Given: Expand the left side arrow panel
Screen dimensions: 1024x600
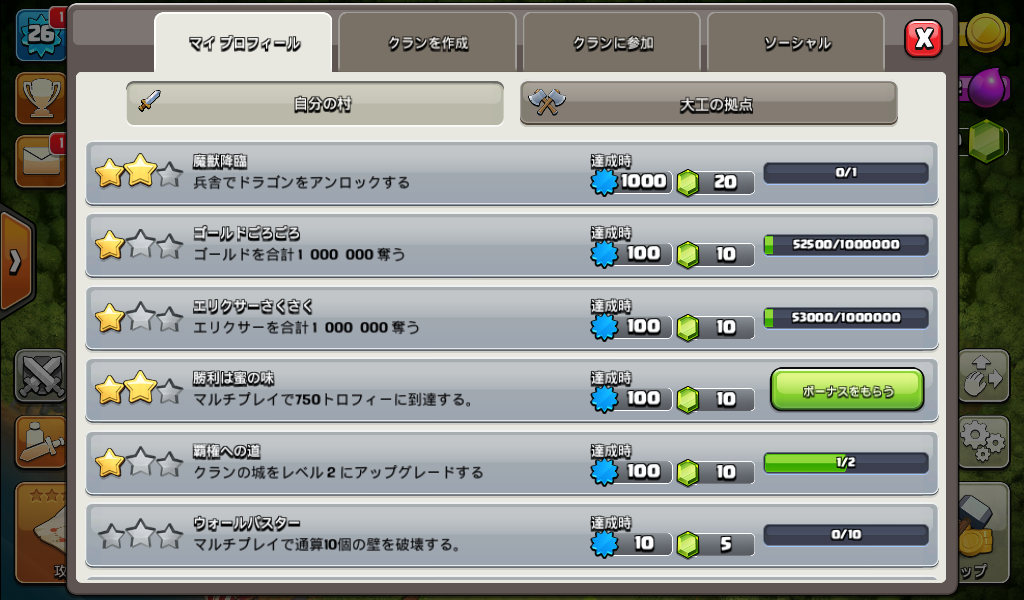Looking at the screenshot, I should (16, 262).
